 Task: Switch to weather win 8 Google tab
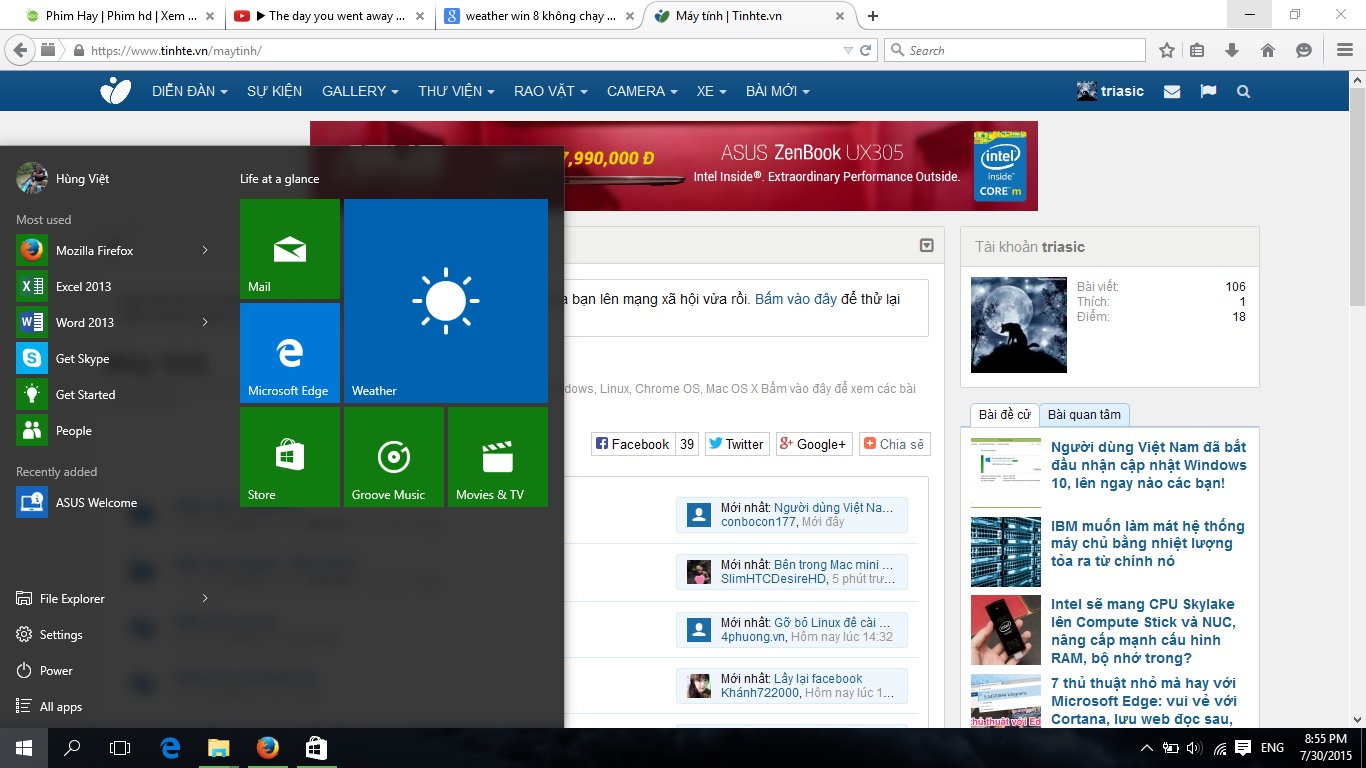[x=540, y=16]
